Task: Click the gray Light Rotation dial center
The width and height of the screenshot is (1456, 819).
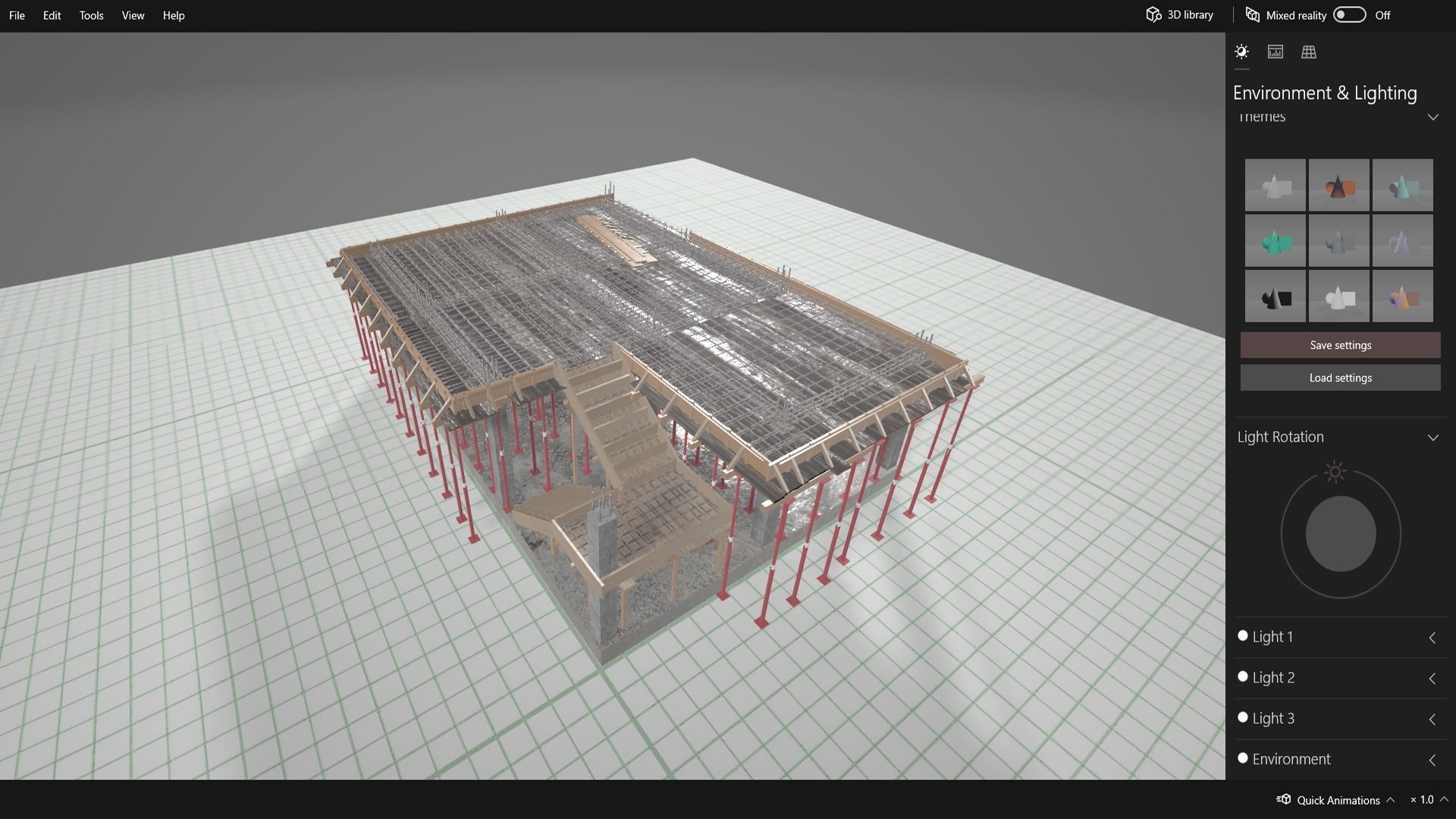Action: click(1341, 534)
